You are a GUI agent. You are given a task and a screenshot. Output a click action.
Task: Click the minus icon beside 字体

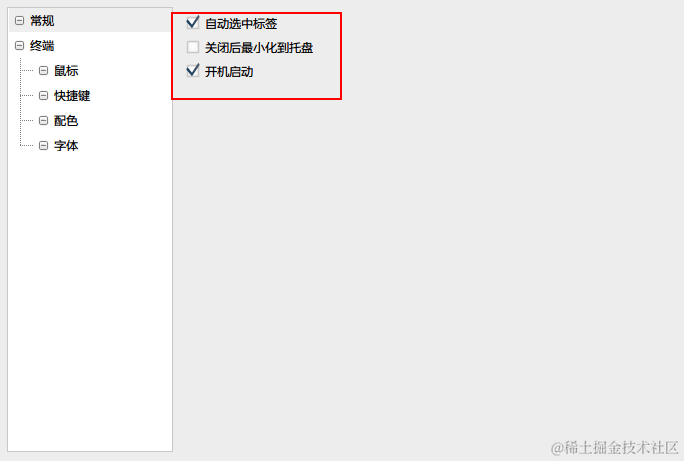[43, 145]
